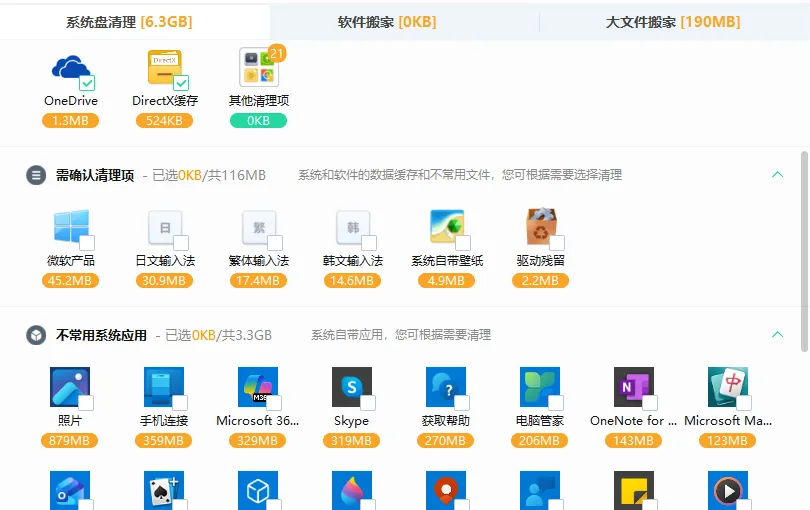
Task: Click the Skype 319MB size badge
Action: tap(351, 441)
